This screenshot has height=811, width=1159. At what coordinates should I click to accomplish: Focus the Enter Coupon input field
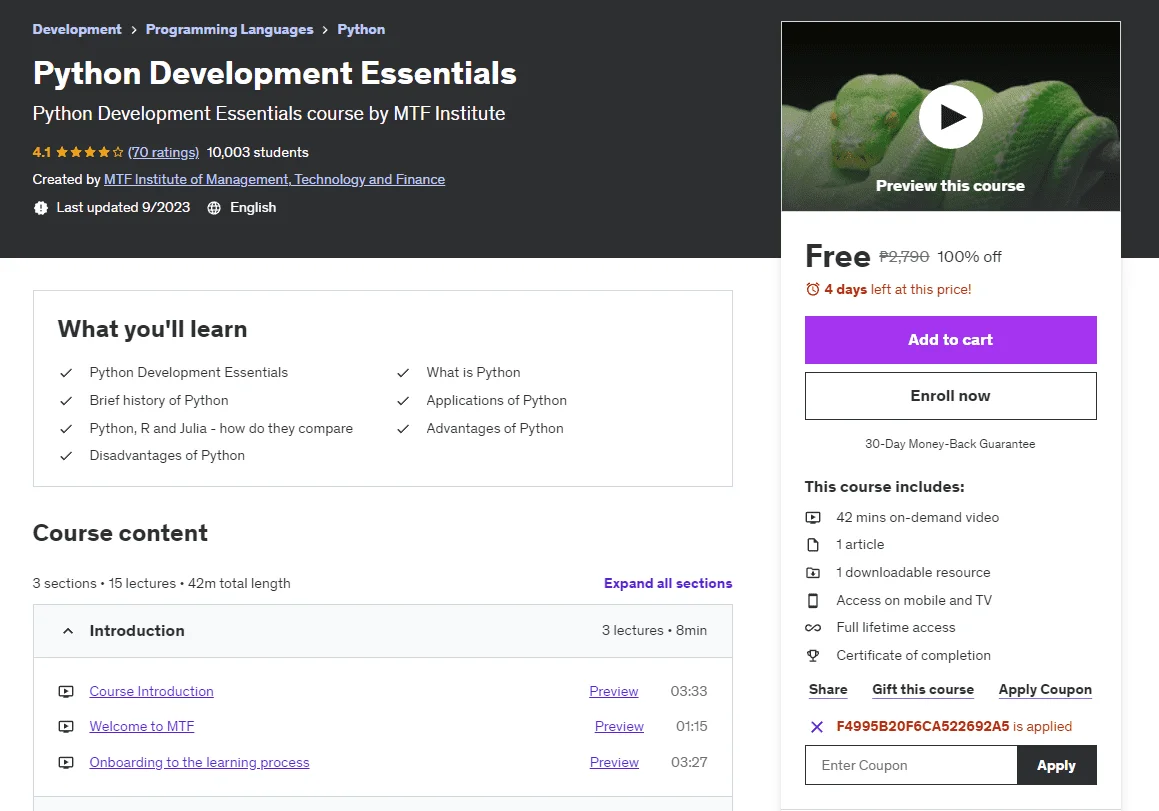coord(911,765)
